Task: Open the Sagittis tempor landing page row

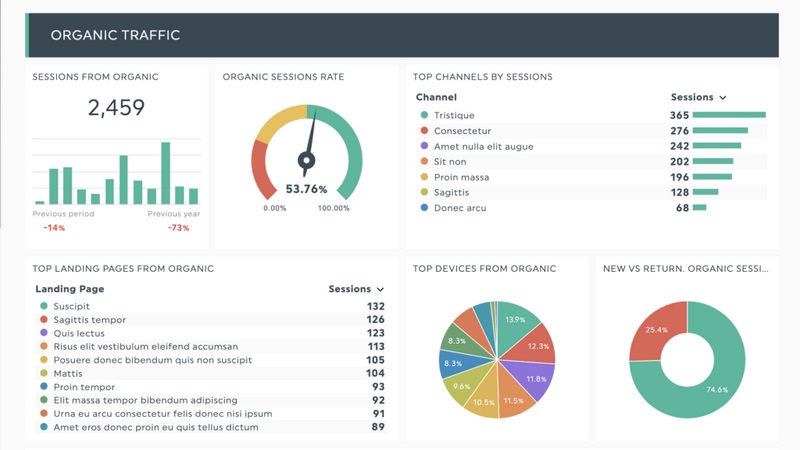Action: click(x=212, y=319)
